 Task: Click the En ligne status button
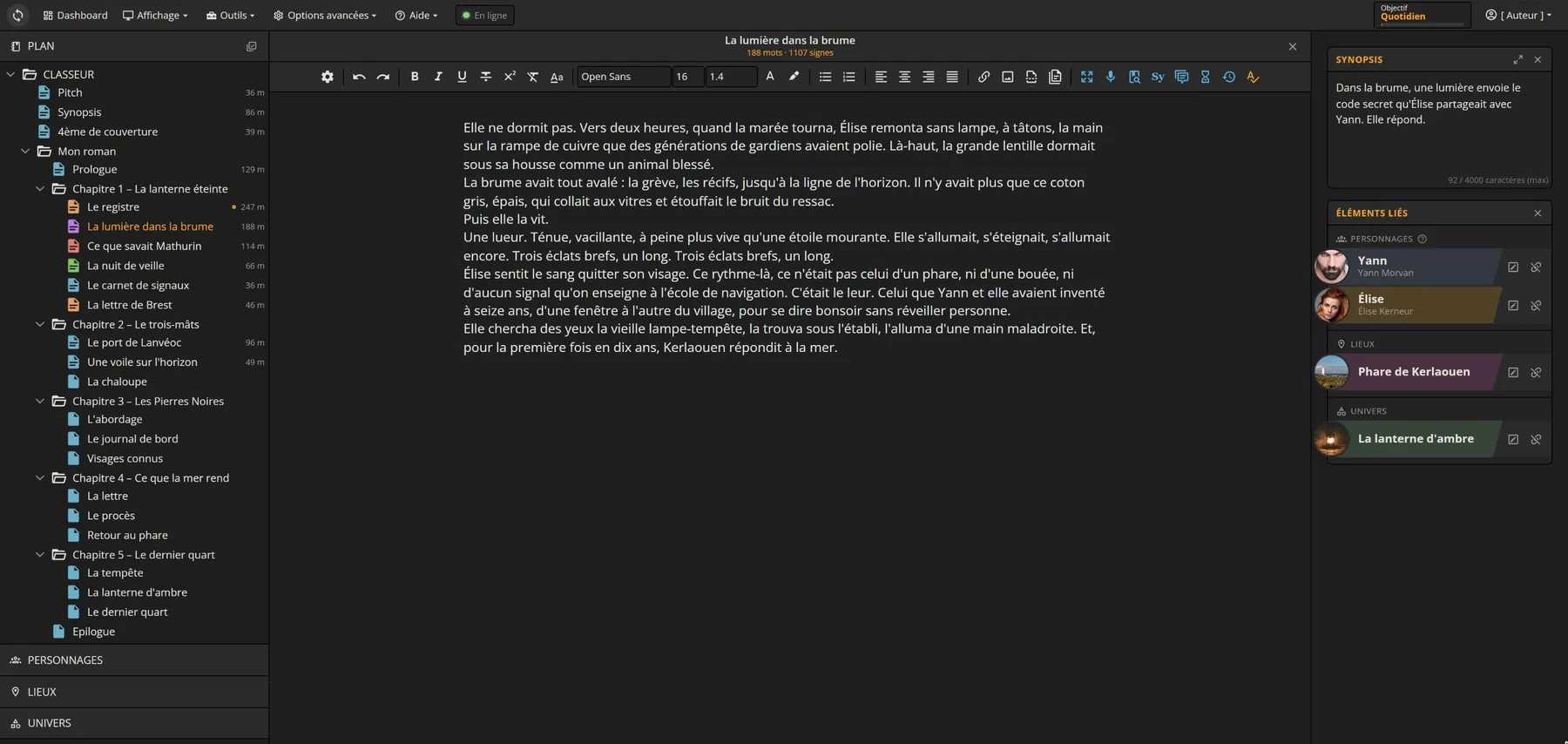click(484, 15)
